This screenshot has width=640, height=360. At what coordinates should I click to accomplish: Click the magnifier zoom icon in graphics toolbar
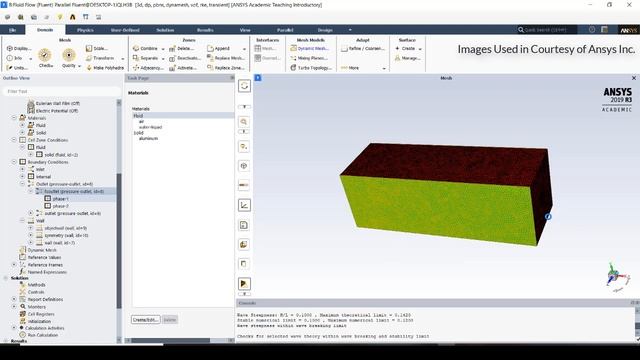(x=244, y=122)
